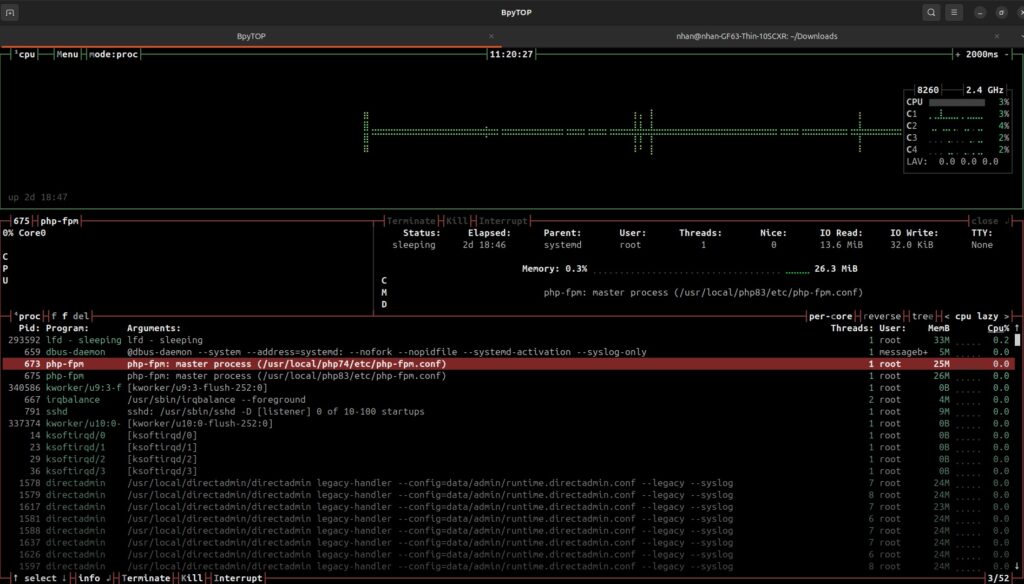Open the BpyTOP Menu option
Image resolution: width=1024 pixels, height=584 pixels.
point(68,54)
